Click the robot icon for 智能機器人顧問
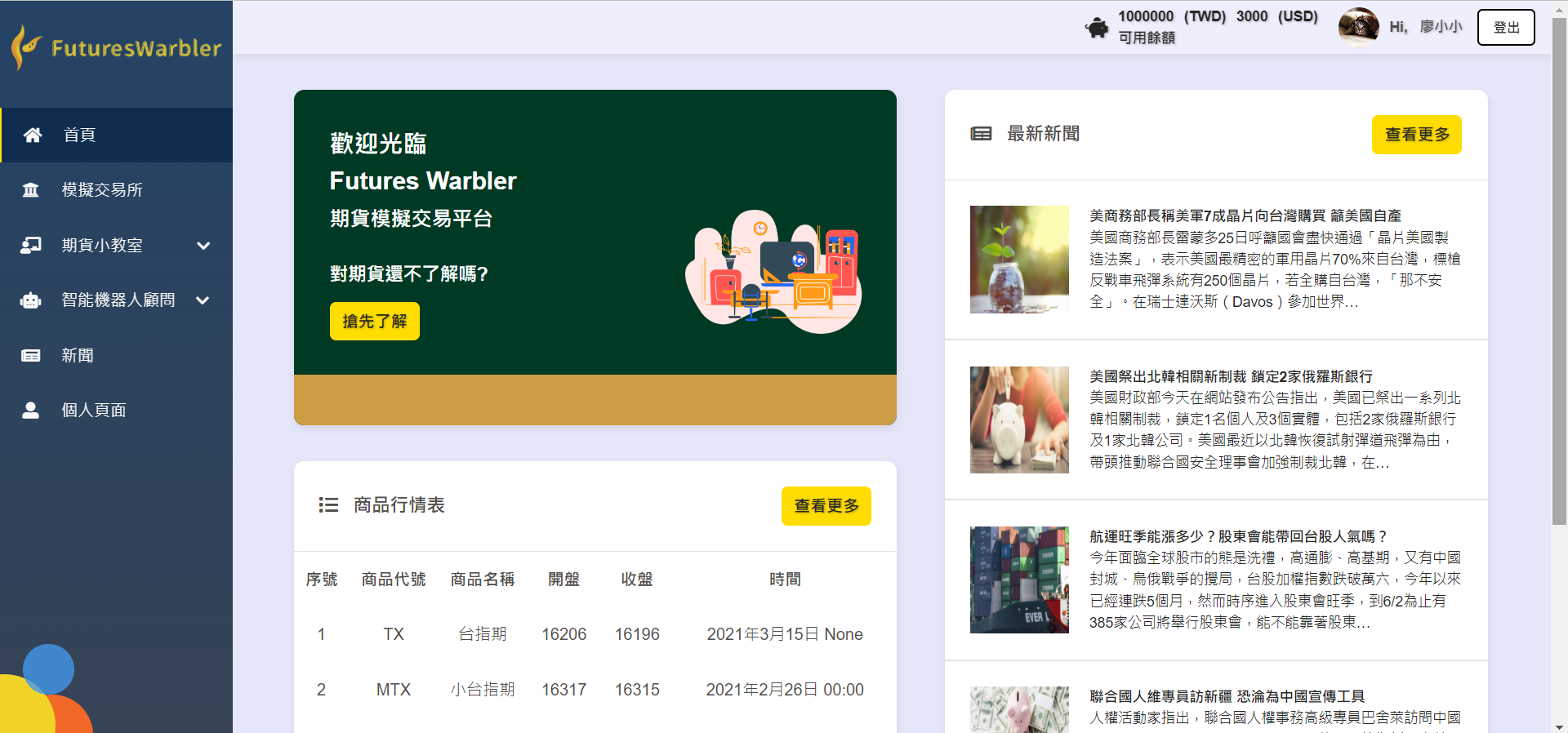This screenshot has width=1568, height=733. tap(31, 300)
